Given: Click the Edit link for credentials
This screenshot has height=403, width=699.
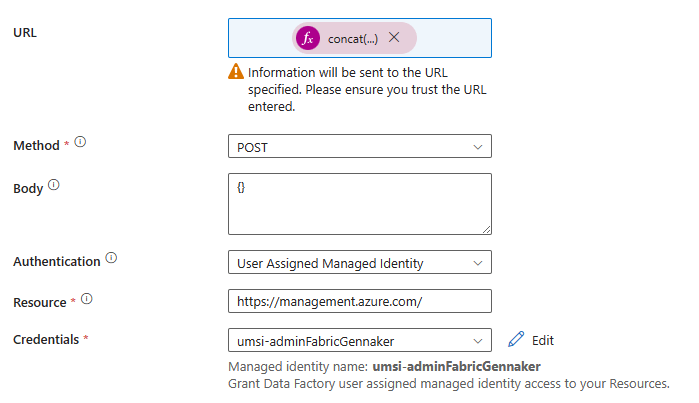Looking at the screenshot, I should (542, 340).
